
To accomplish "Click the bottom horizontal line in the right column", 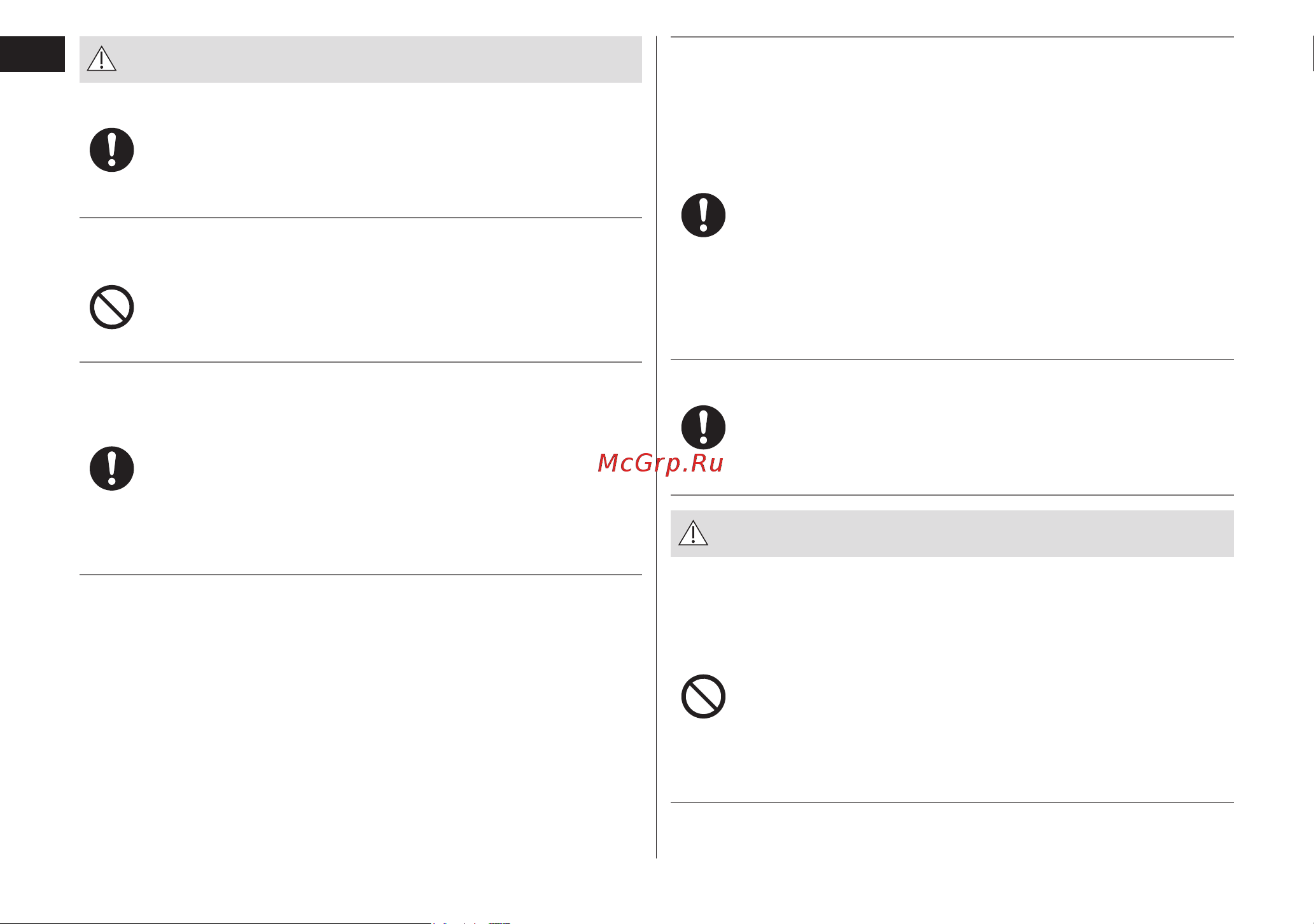I will point(952,802).
